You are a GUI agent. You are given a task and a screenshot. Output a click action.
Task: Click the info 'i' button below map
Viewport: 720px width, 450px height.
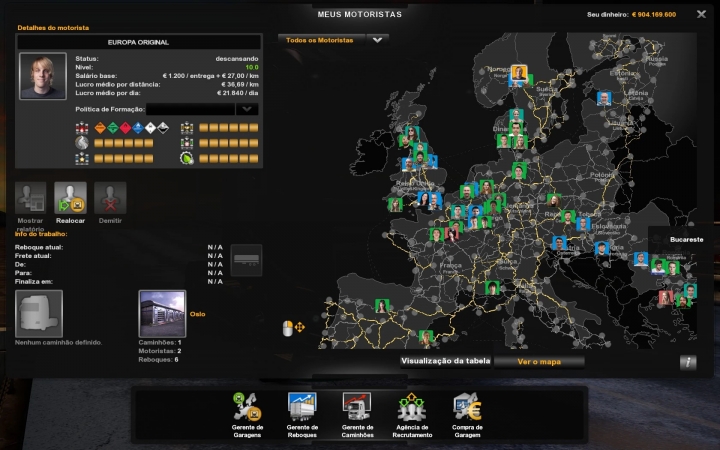[x=688, y=362]
